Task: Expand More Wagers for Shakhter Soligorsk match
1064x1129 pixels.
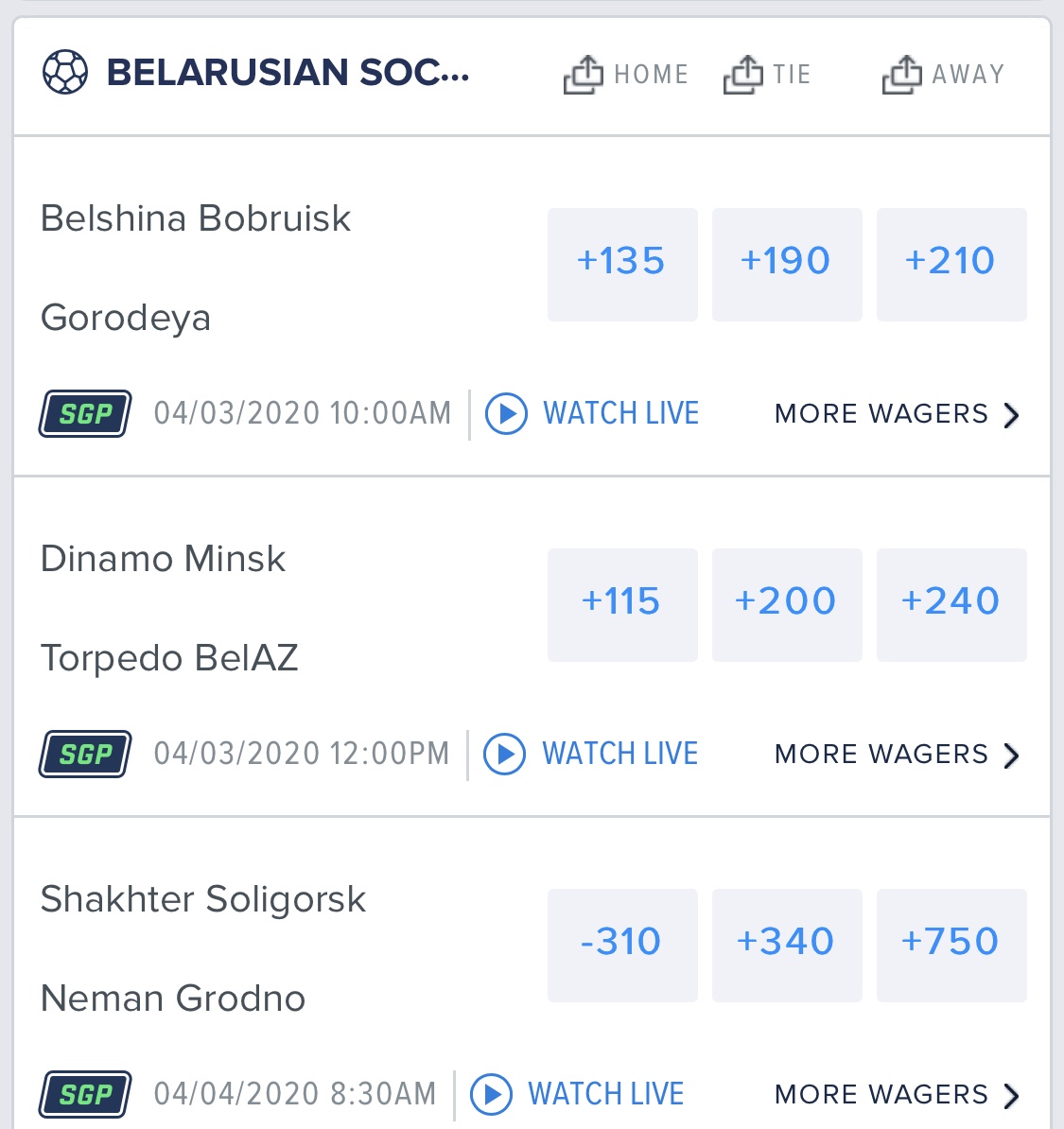Action: pos(896,1095)
